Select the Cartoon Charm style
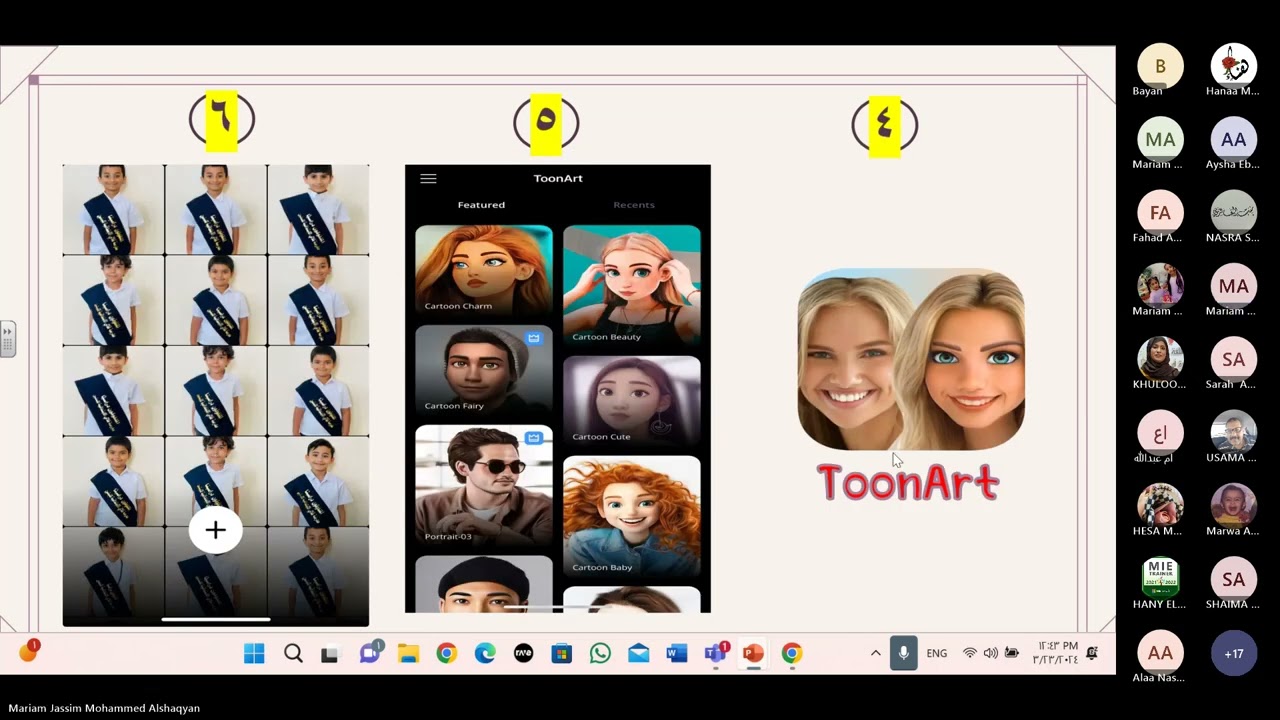Viewport: 1280px width, 720px height. pyautogui.click(x=484, y=270)
